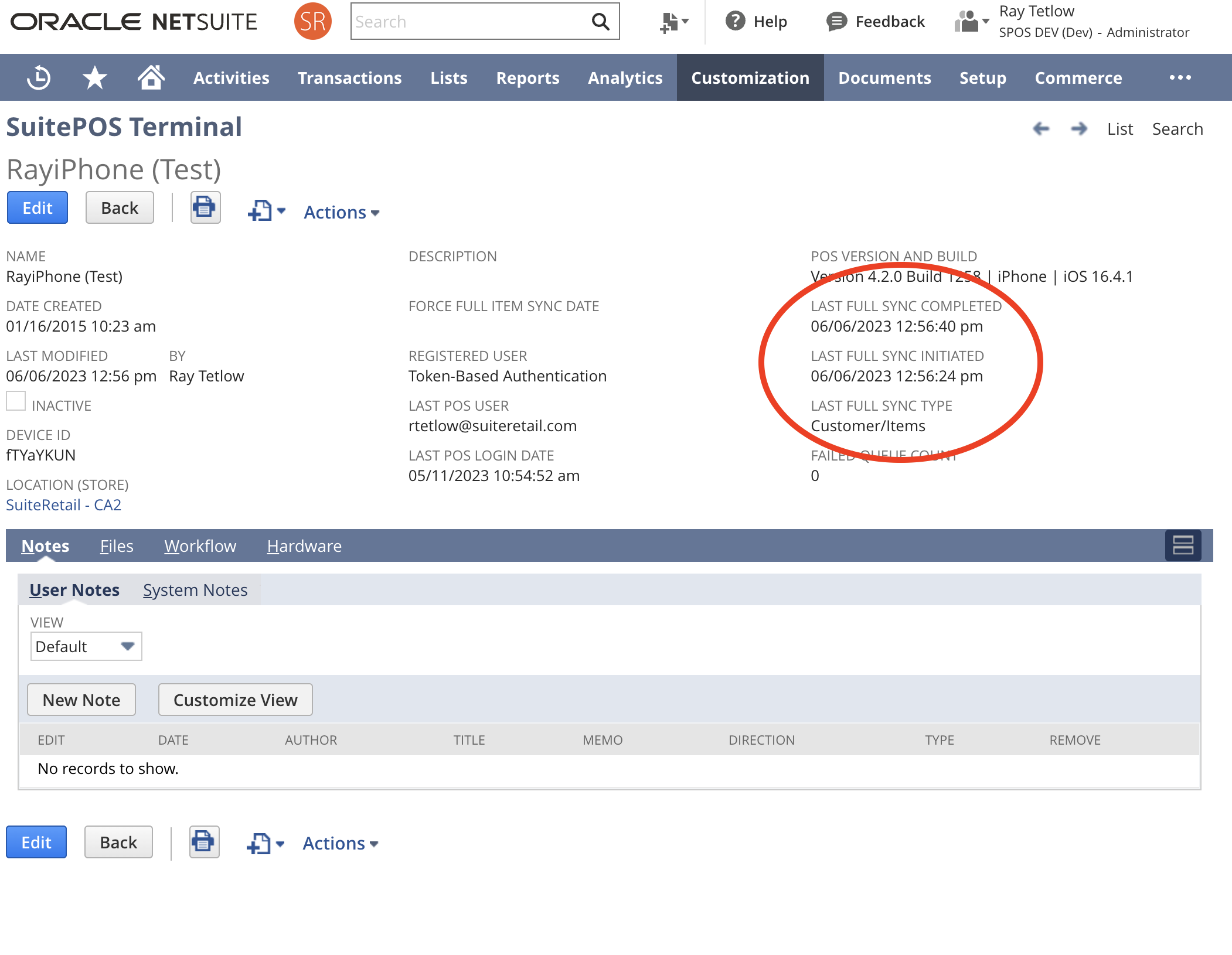Open the Reports menu
Image resolution: width=1232 pixels, height=955 pixels.
(x=527, y=78)
